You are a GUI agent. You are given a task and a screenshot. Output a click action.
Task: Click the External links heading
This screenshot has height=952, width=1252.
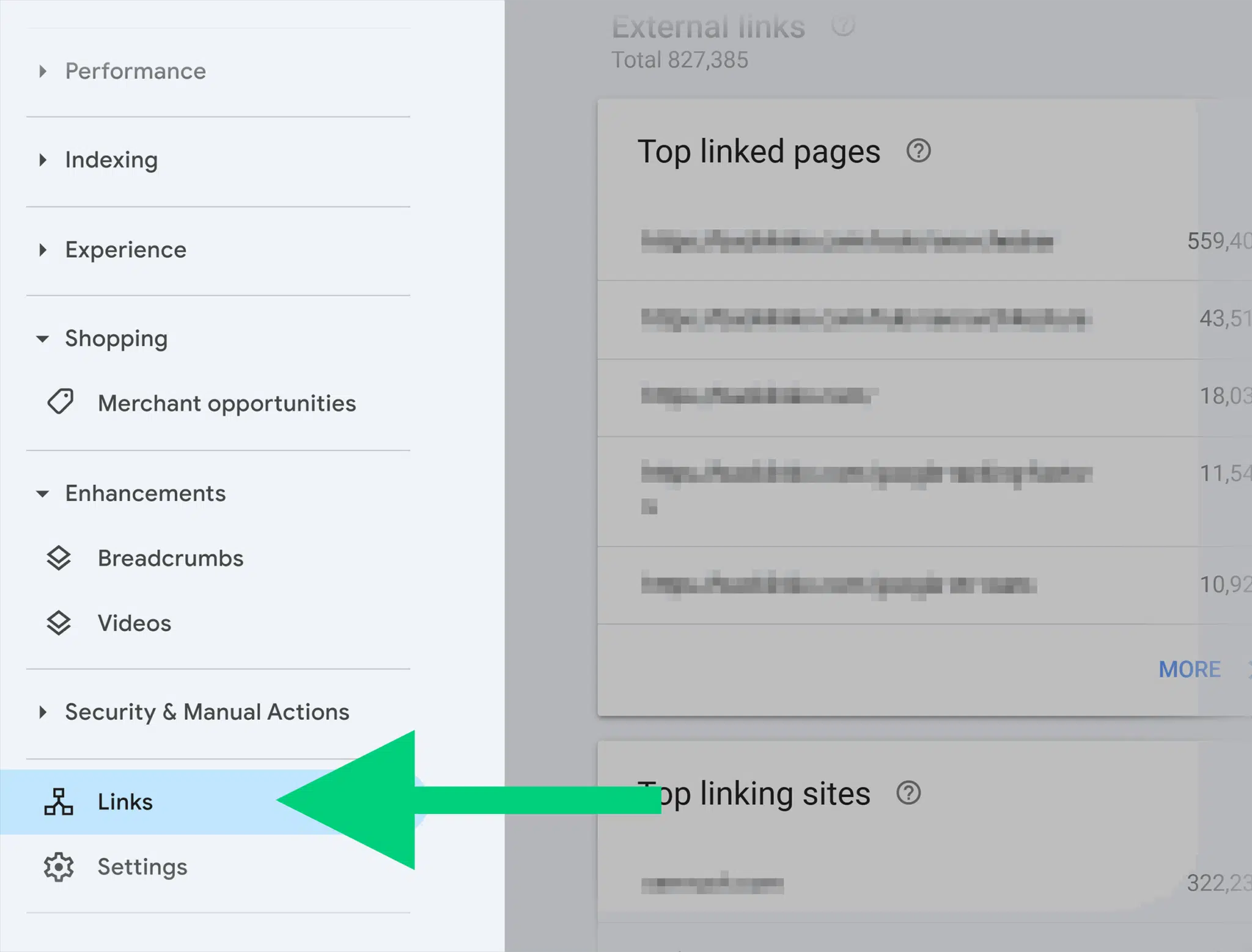point(709,26)
